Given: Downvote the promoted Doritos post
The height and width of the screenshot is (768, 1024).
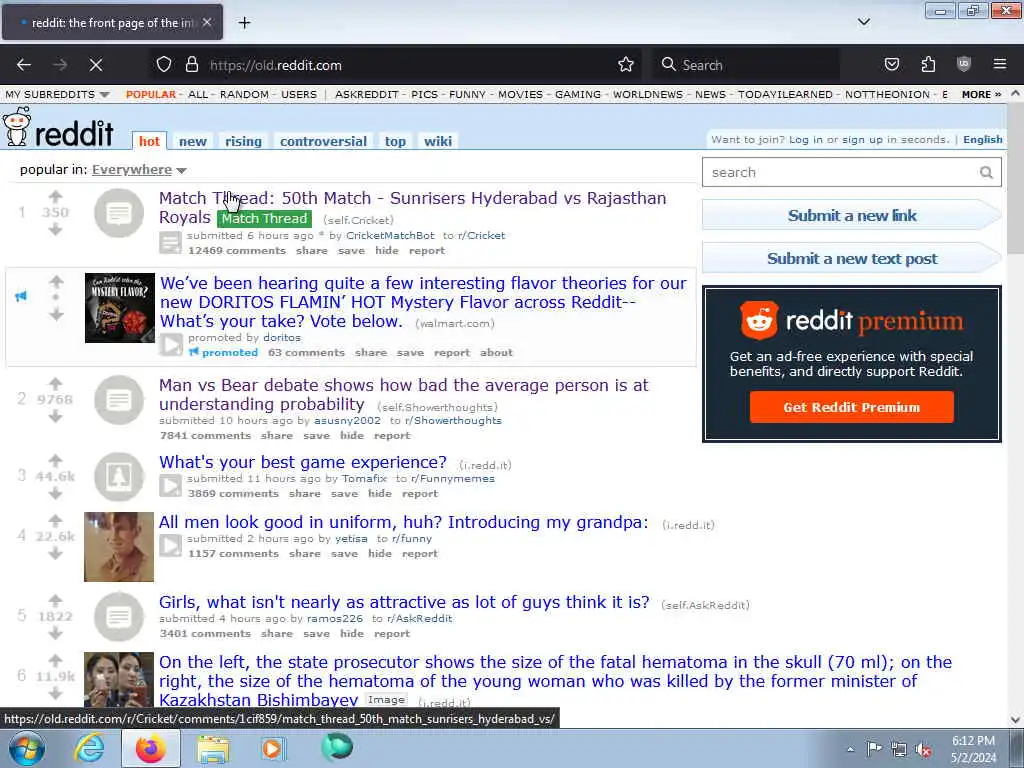Looking at the screenshot, I should [x=56, y=314].
